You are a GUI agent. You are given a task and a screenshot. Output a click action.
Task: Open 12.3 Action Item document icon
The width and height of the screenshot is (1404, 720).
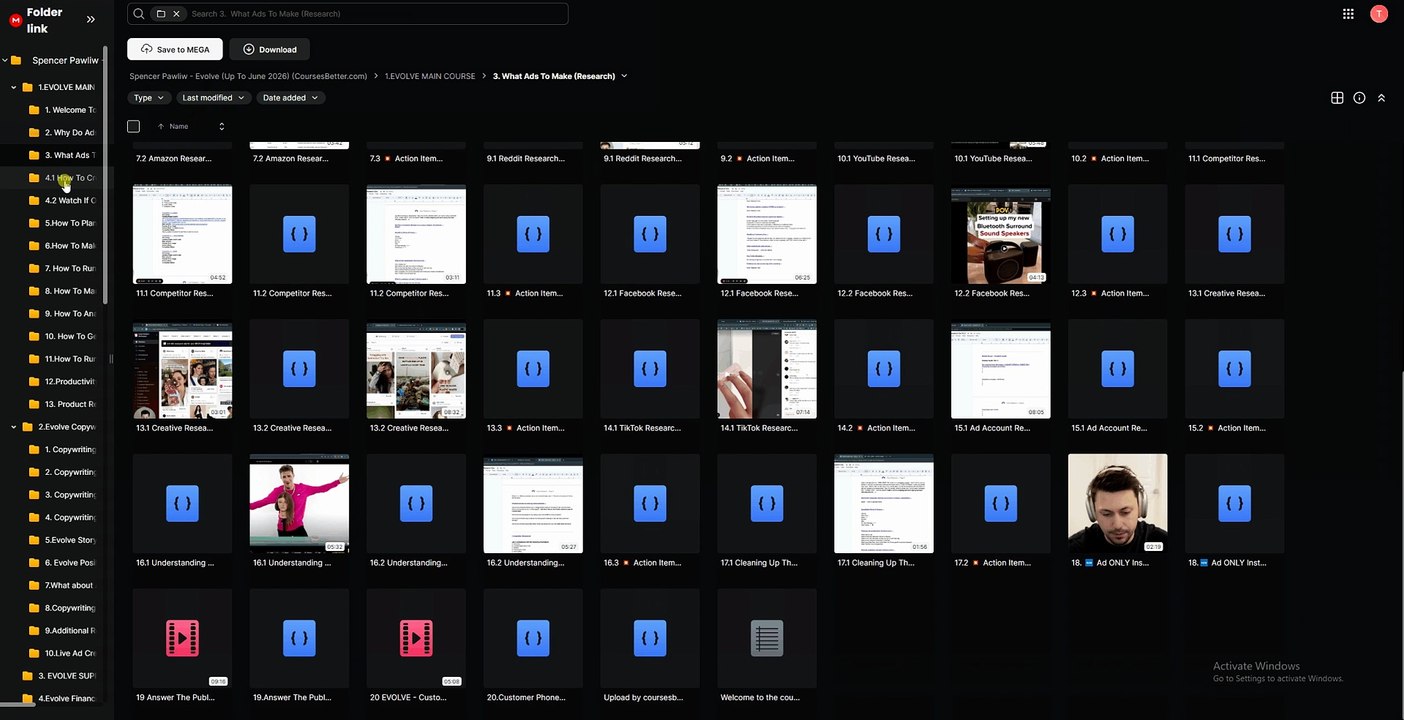click(1117, 234)
